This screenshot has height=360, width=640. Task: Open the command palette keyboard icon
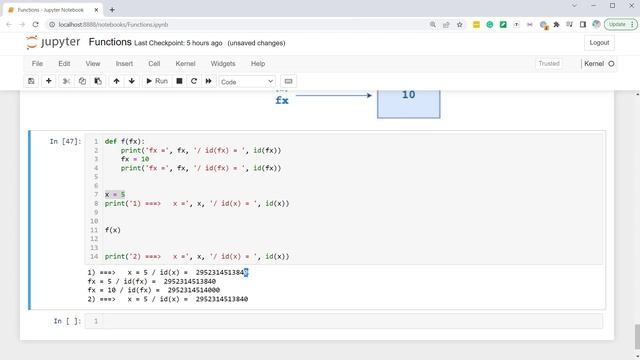[x=288, y=81]
